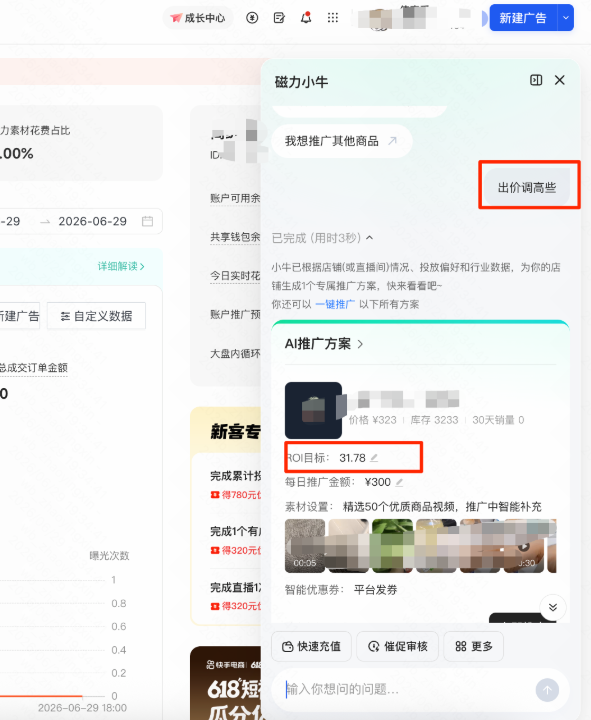Open the calendar icon in date range
The image size is (591, 720).
(147, 221)
